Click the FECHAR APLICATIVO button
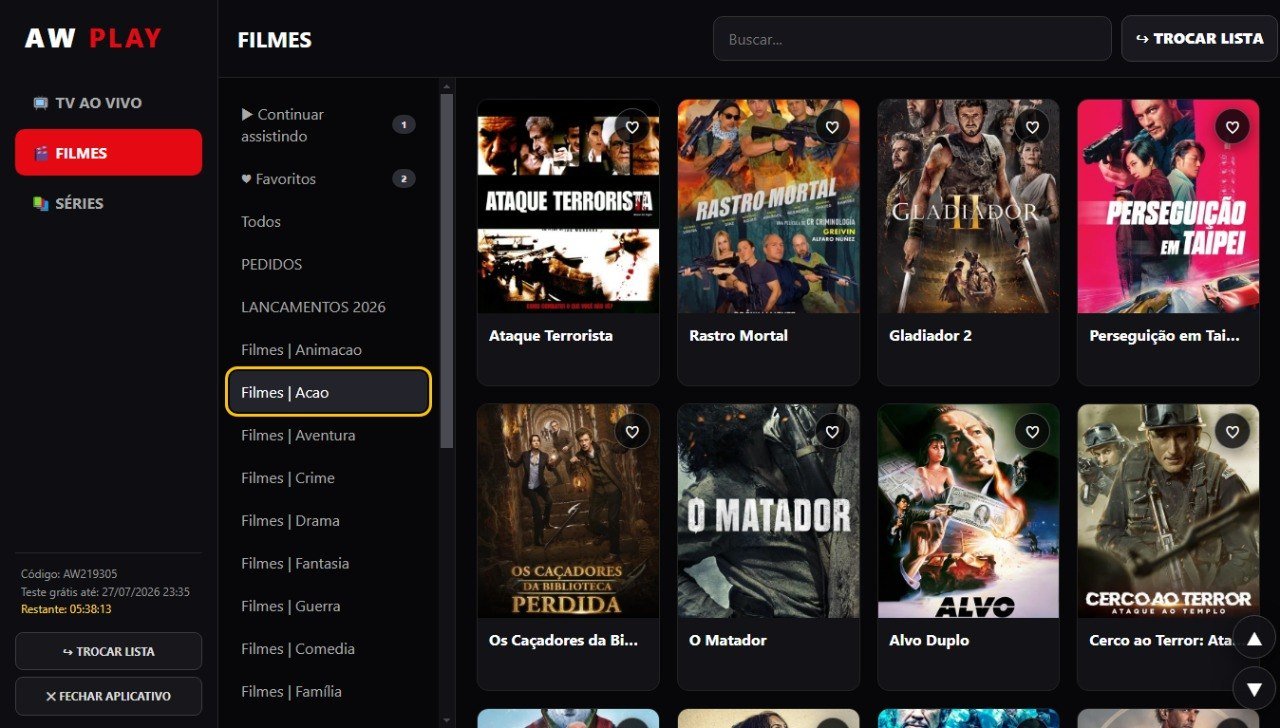 point(108,696)
